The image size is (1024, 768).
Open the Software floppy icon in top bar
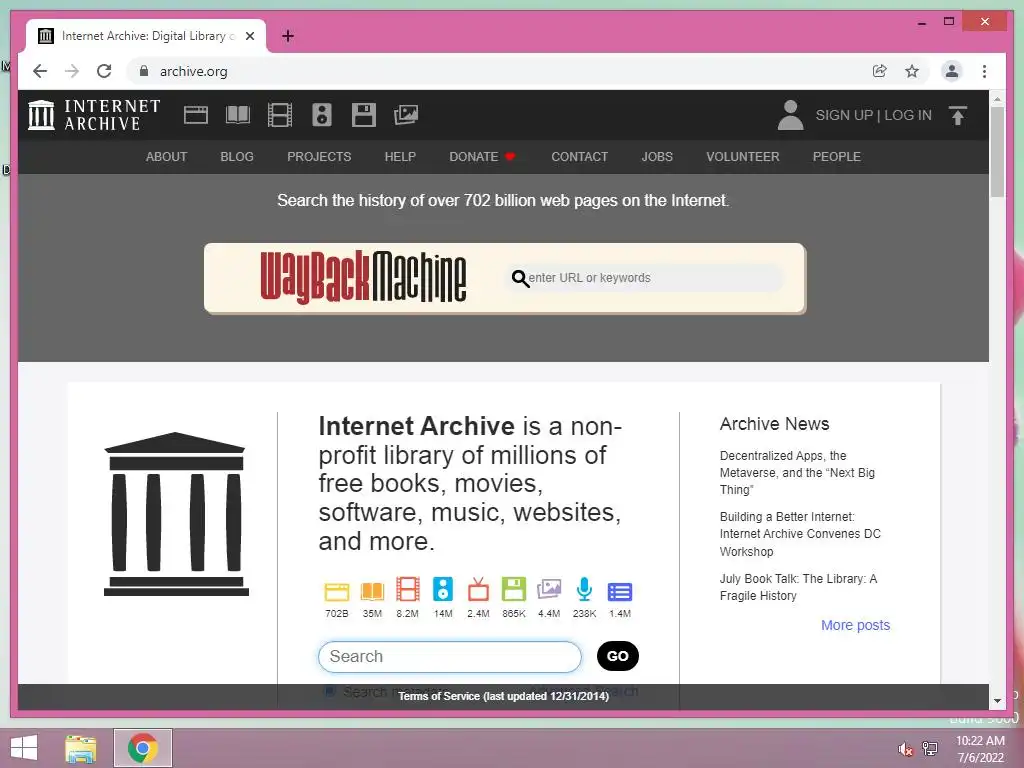364,115
